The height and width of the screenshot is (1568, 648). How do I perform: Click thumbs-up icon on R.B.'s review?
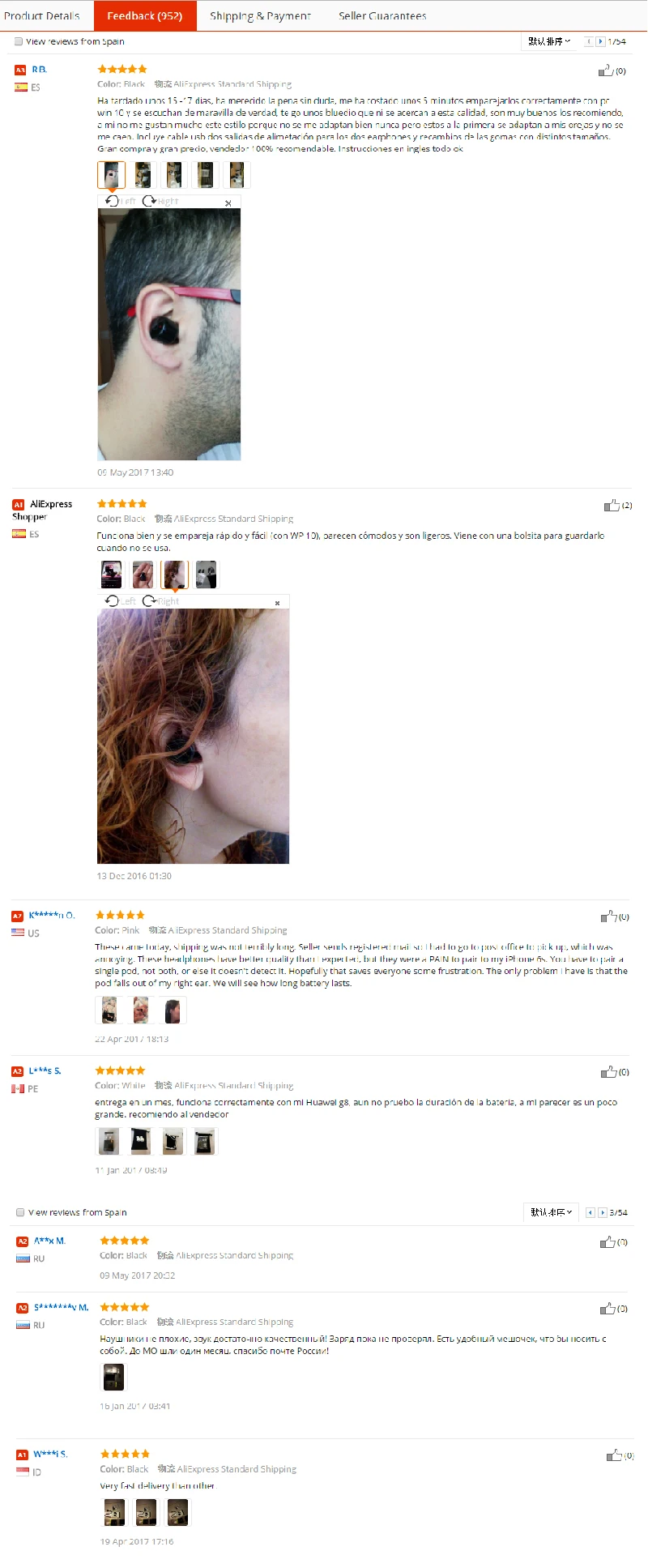coord(605,70)
